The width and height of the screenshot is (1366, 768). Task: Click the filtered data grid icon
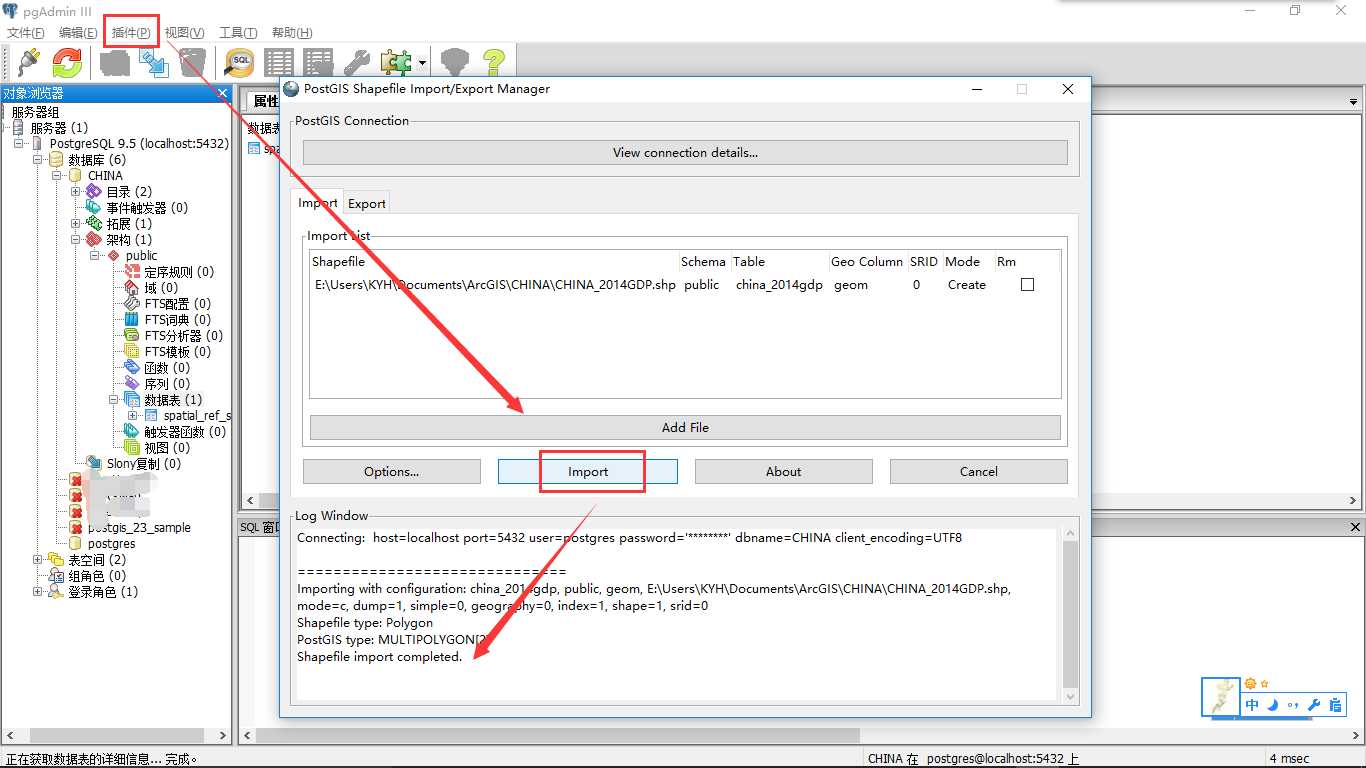[318, 63]
